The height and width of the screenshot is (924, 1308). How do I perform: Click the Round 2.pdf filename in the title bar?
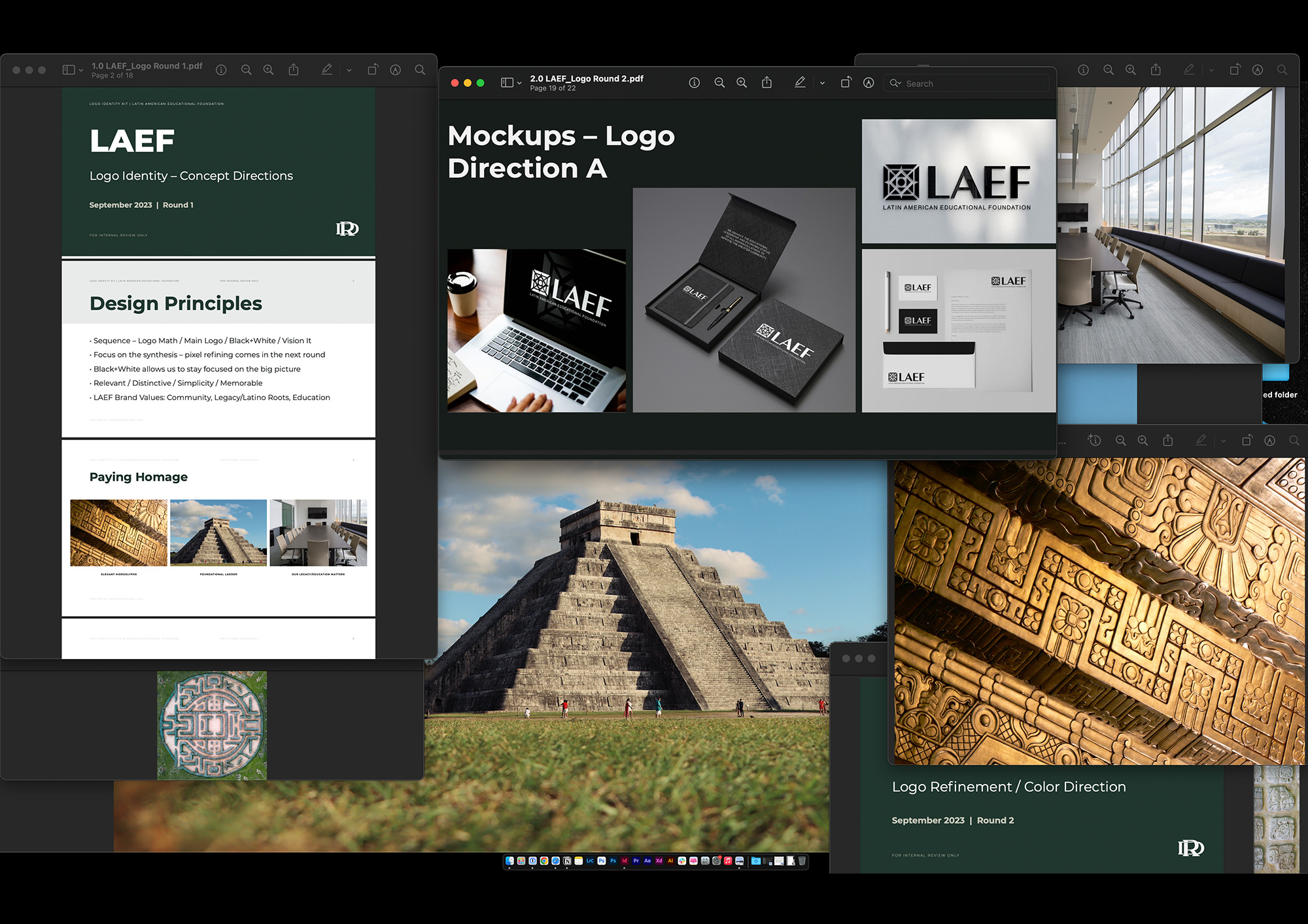587,78
